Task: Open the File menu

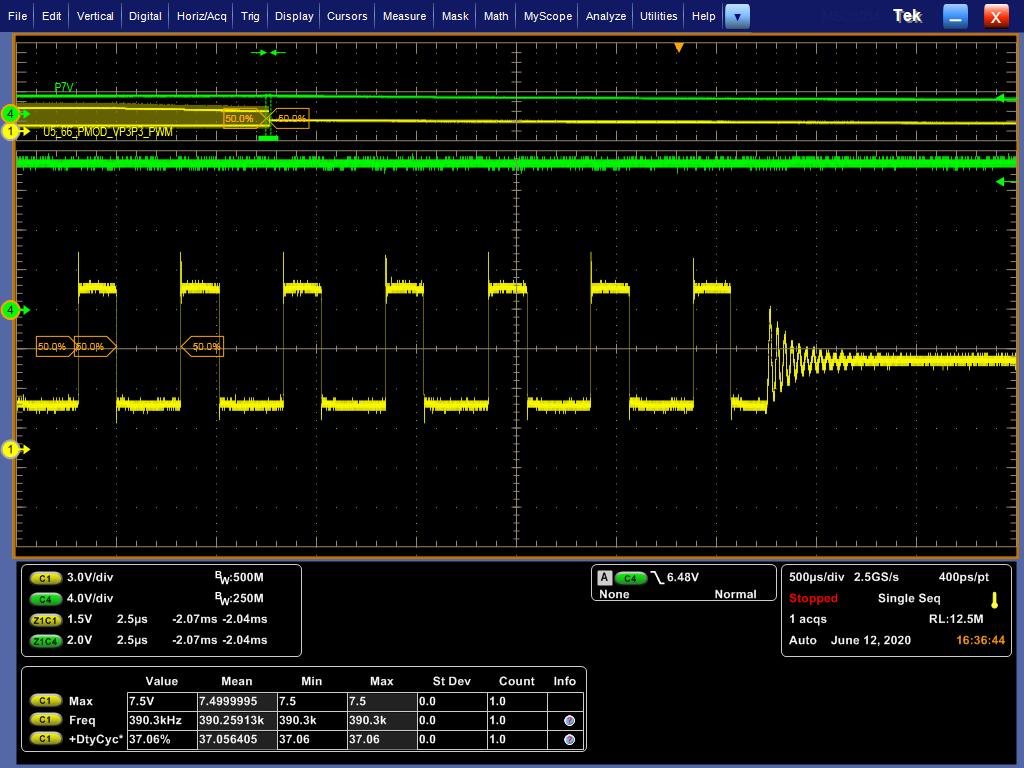Action: [17, 16]
